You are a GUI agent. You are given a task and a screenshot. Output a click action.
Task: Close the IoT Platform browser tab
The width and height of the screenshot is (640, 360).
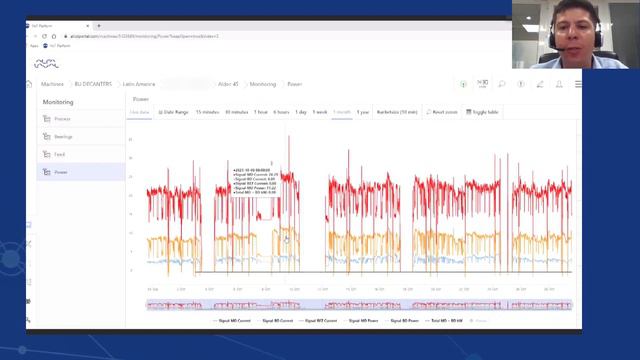click(x=87, y=26)
